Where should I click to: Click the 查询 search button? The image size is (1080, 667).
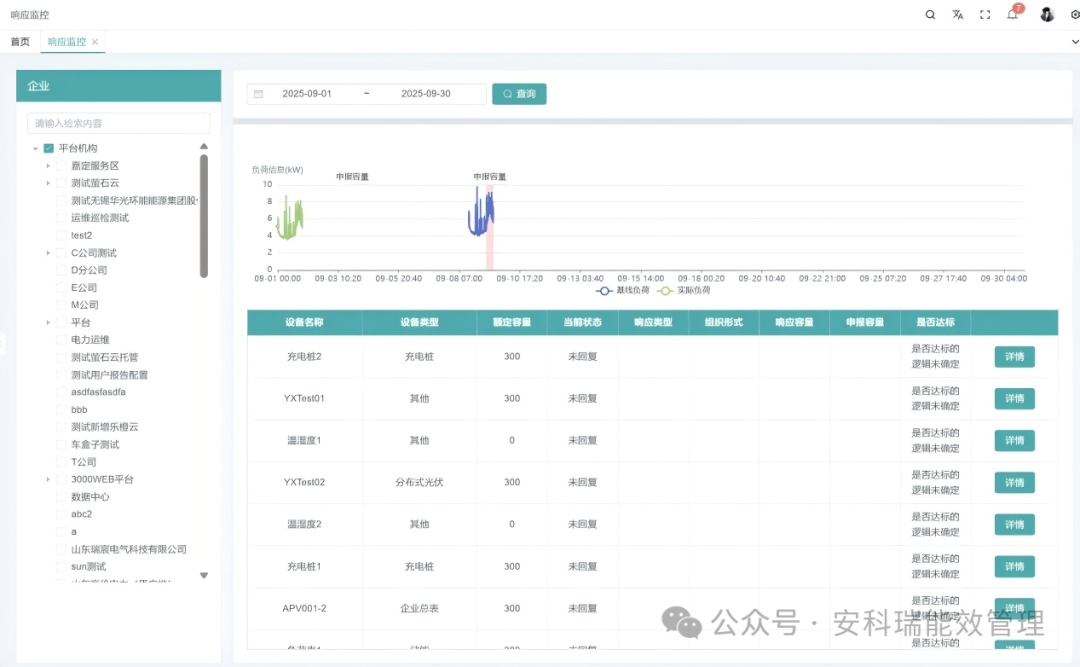pos(519,94)
